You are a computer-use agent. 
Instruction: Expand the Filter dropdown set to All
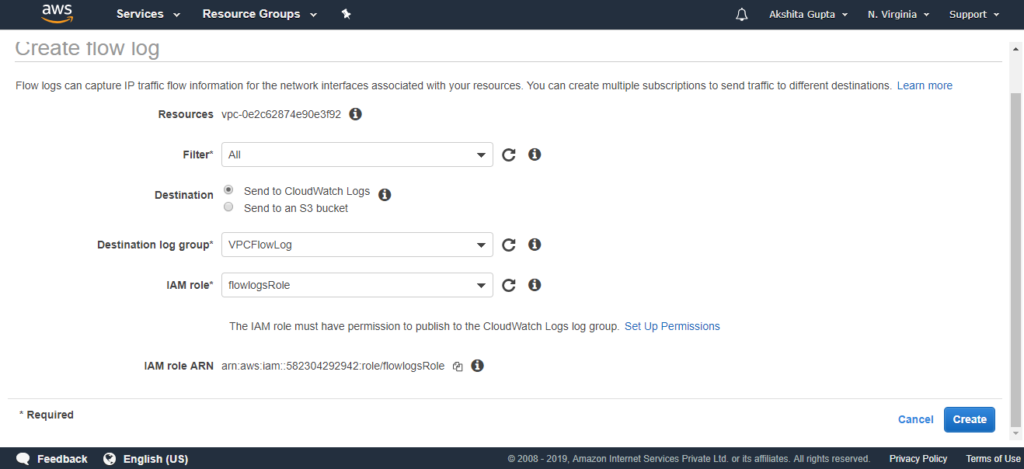click(x=357, y=155)
